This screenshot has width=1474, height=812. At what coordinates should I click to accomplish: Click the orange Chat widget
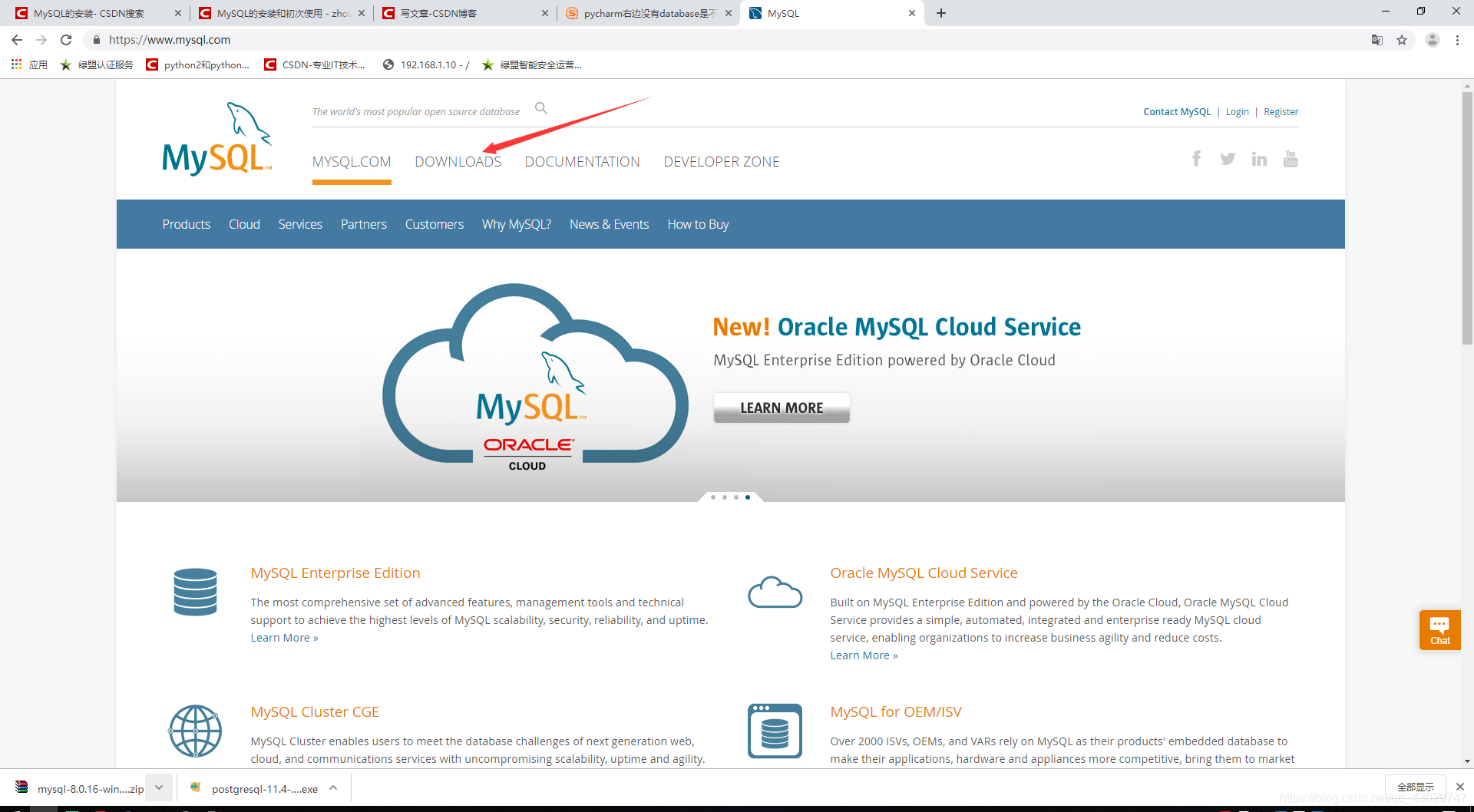[1439, 630]
